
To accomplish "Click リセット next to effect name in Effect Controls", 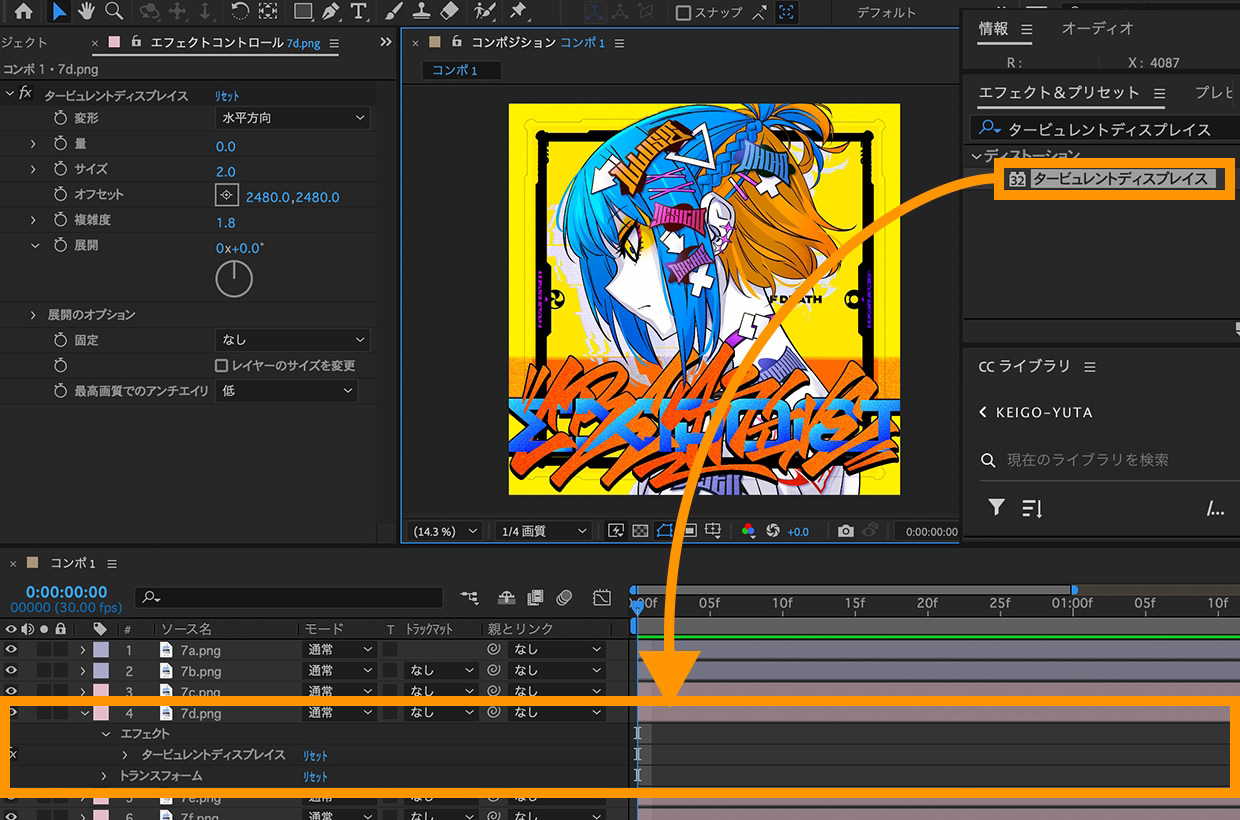I will (227, 96).
